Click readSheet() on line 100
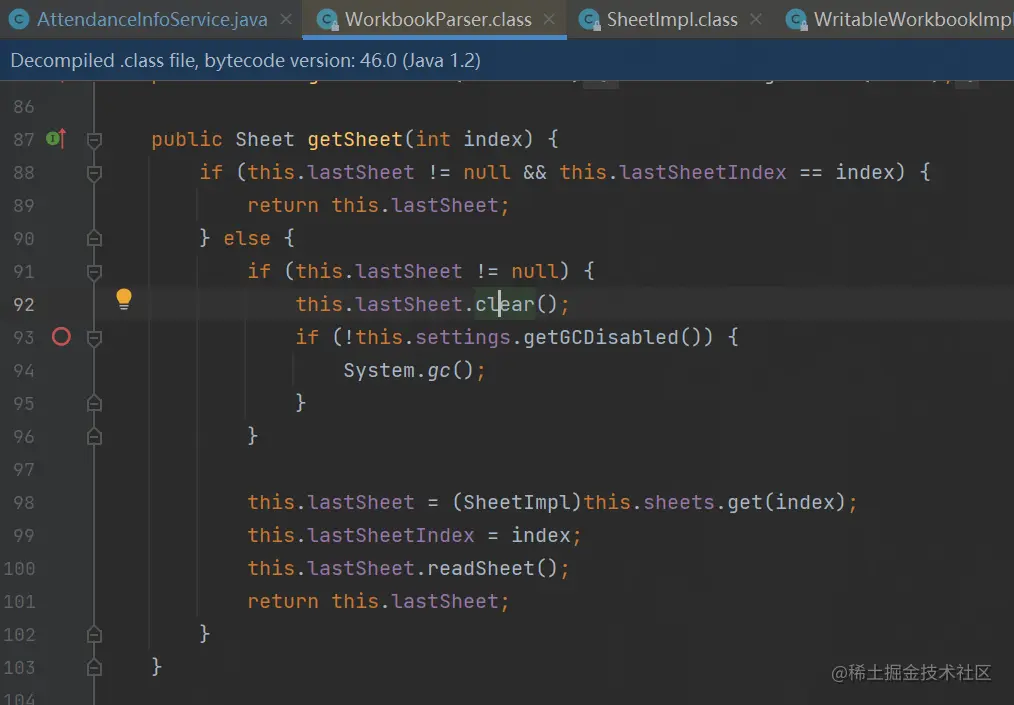 [492, 568]
